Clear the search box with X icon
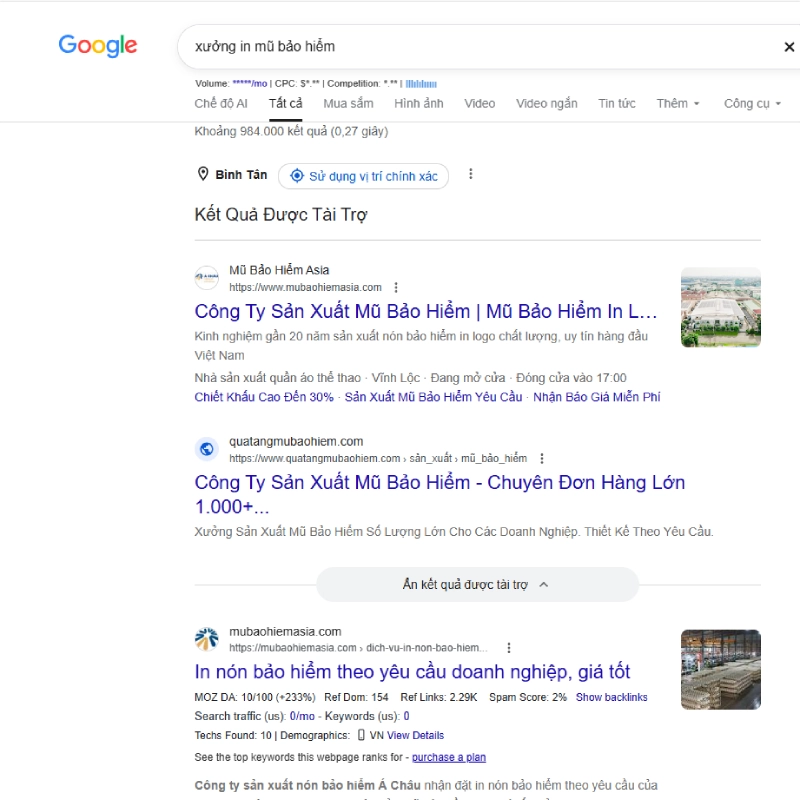 pyautogui.click(x=789, y=47)
